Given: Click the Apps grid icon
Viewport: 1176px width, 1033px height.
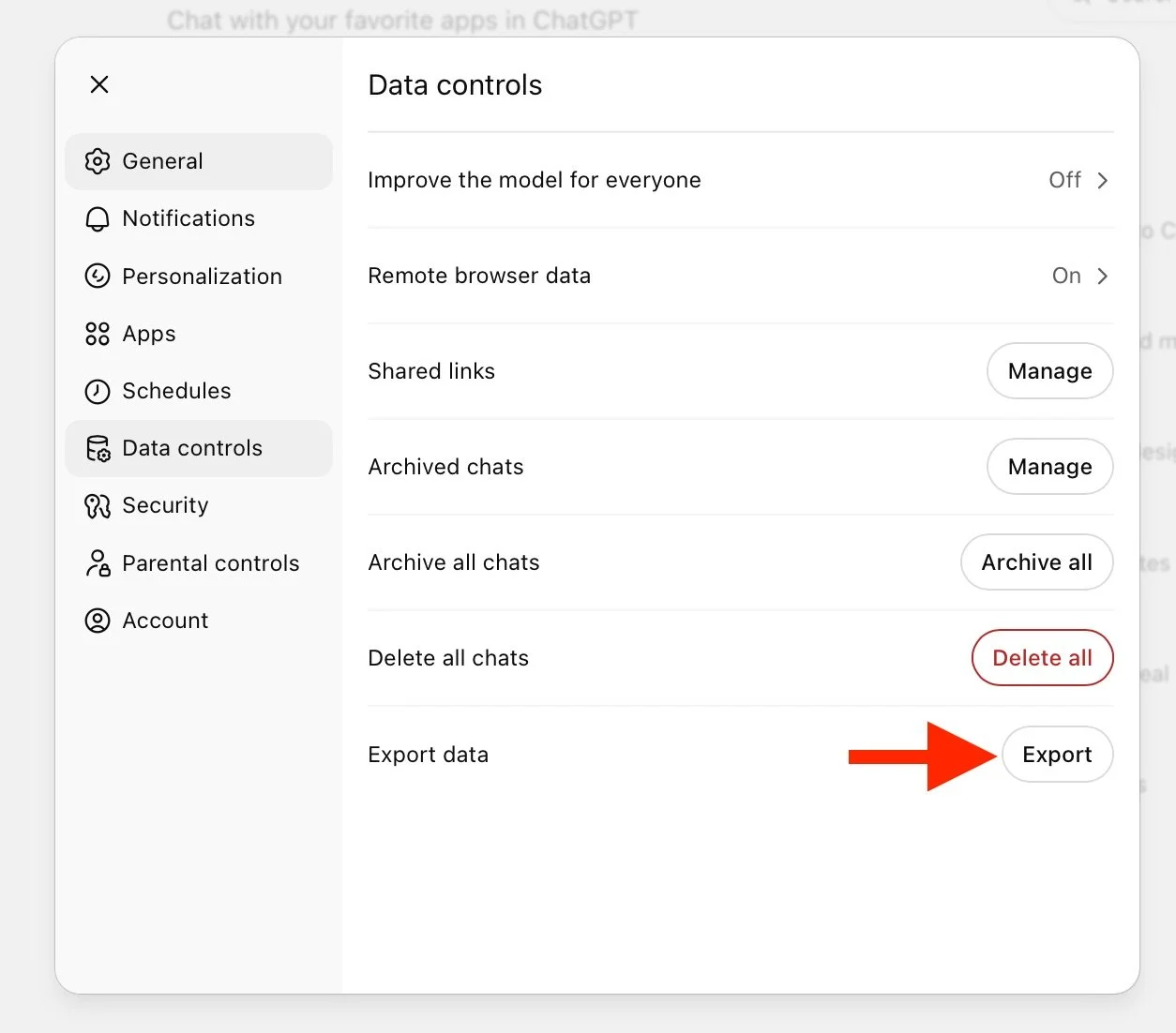Looking at the screenshot, I should 98,334.
